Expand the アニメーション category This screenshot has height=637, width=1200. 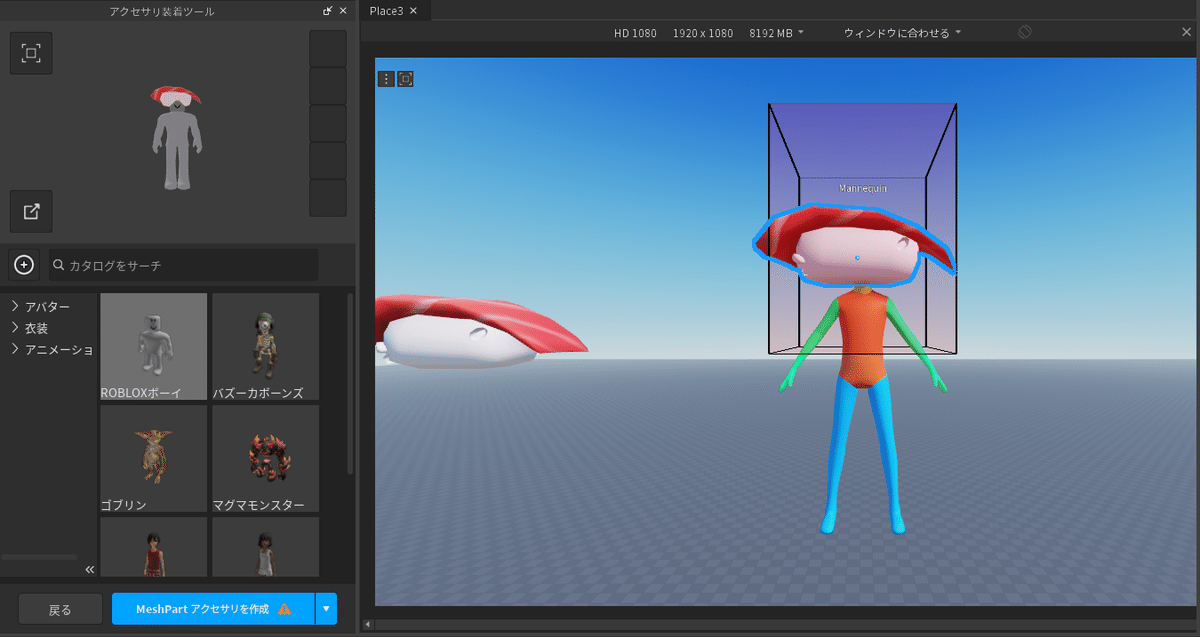(x=15, y=349)
